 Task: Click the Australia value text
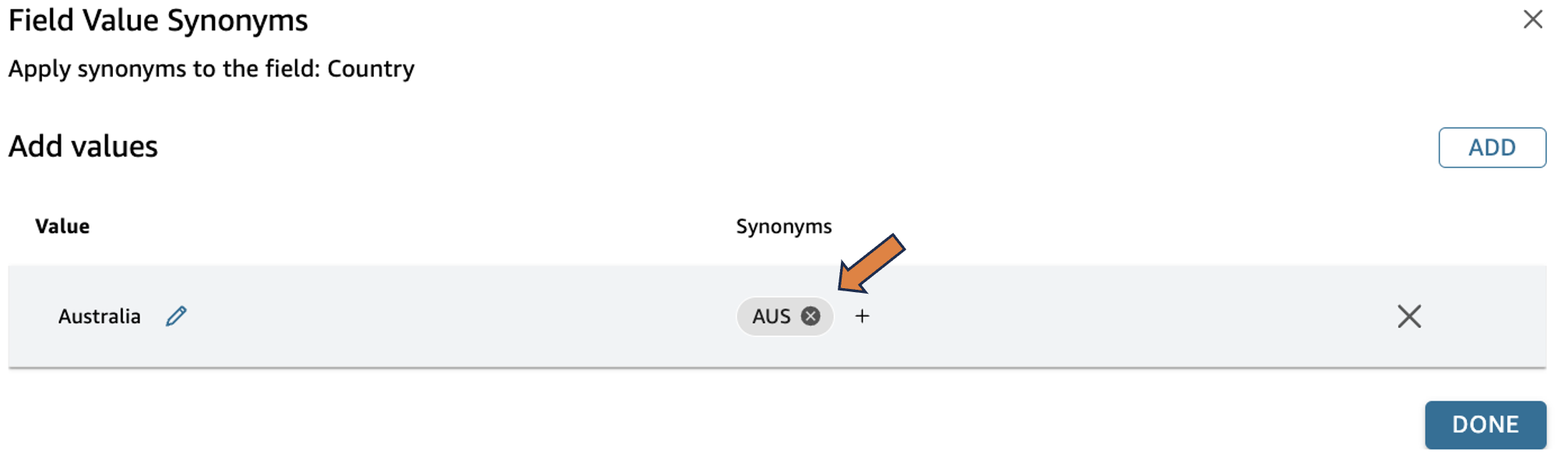pos(99,316)
